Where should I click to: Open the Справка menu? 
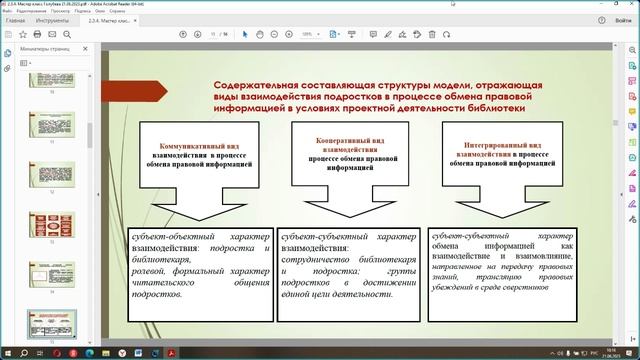pos(118,11)
